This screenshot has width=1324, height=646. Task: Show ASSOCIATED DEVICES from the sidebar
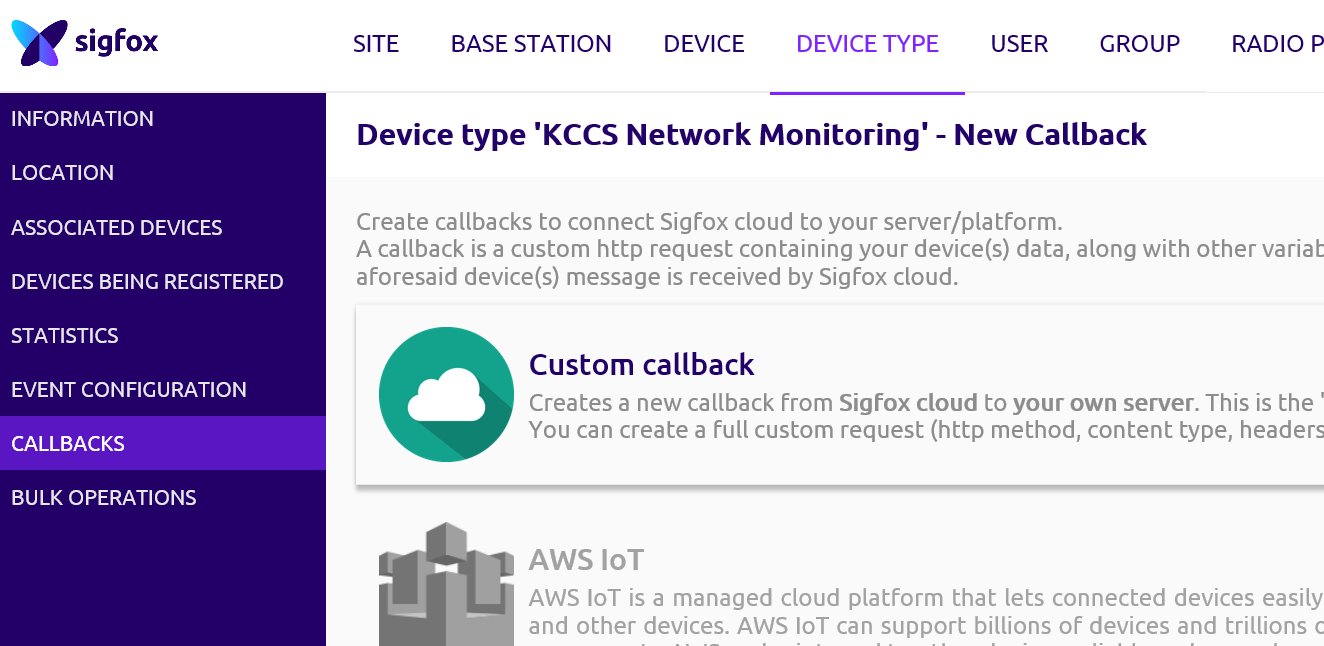[116, 228]
